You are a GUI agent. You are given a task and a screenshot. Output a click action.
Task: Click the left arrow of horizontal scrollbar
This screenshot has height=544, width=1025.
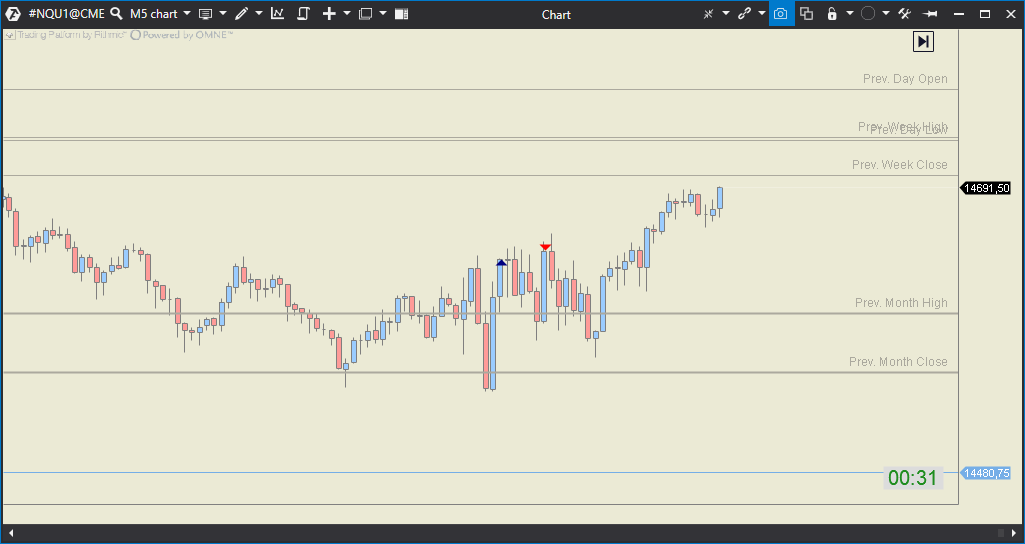(10, 533)
